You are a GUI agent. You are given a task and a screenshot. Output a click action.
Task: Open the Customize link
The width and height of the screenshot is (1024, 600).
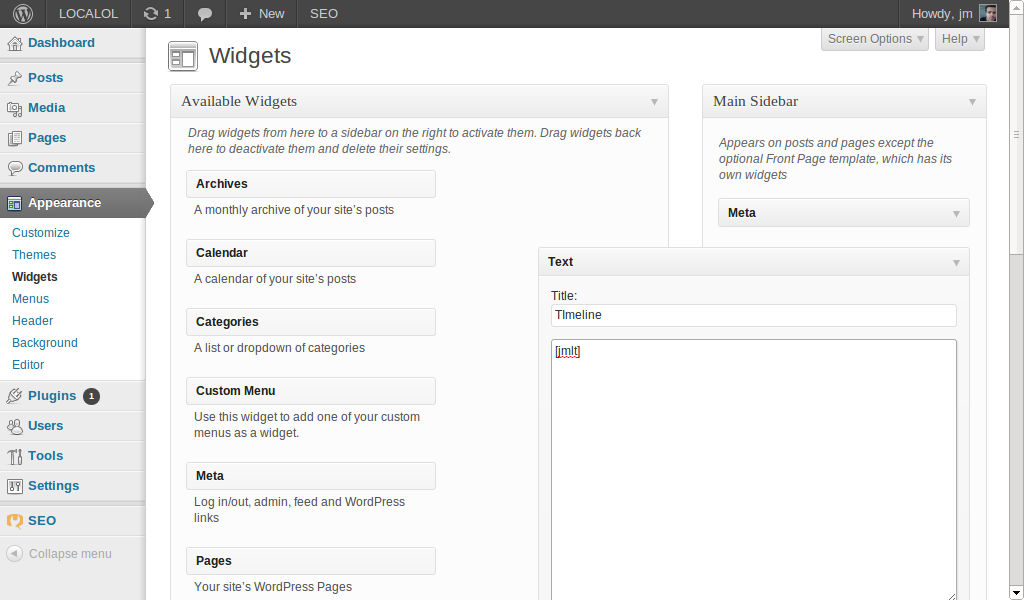click(x=40, y=232)
